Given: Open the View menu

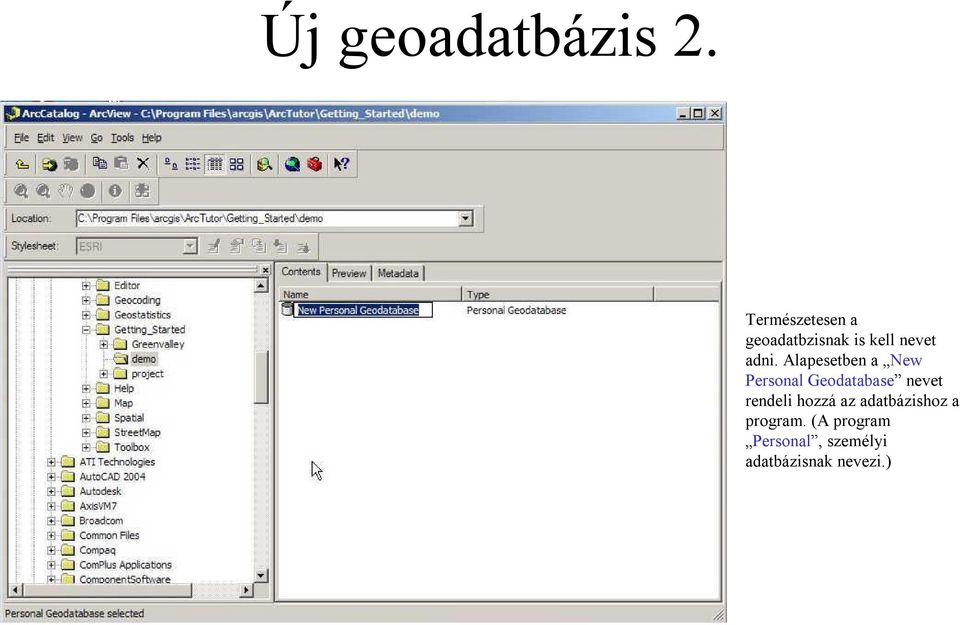Looking at the screenshot, I should pos(72,138).
